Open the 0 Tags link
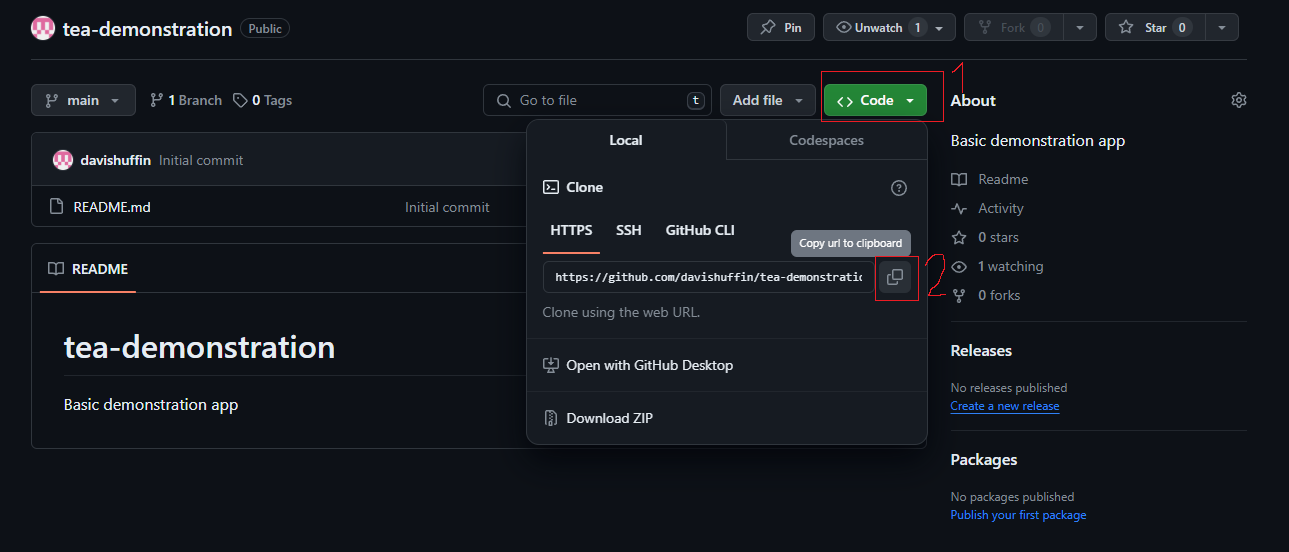 (x=262, y=100)
